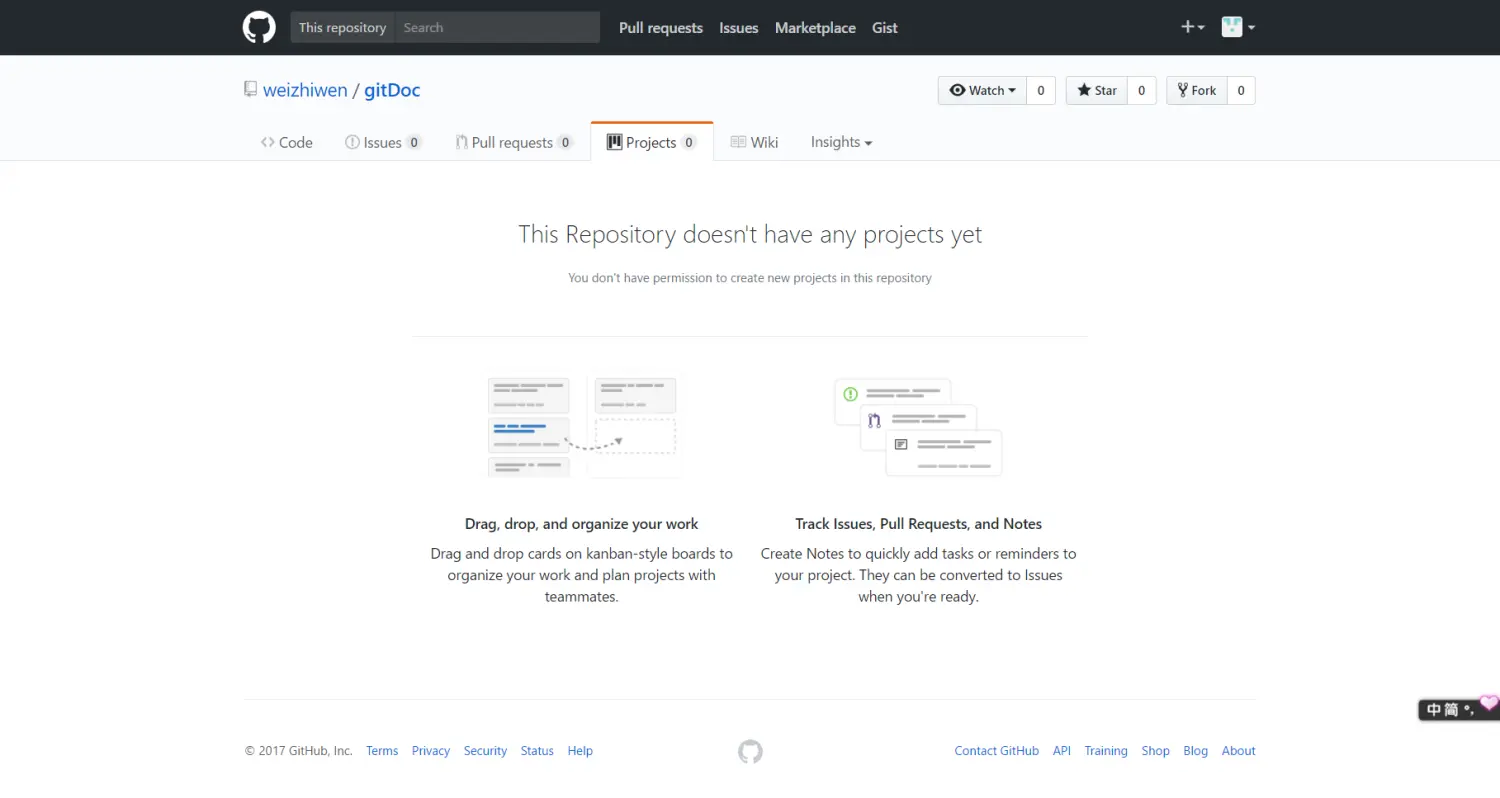
Task: Open the weizhiwen owner link
Action: pos(305,90)
